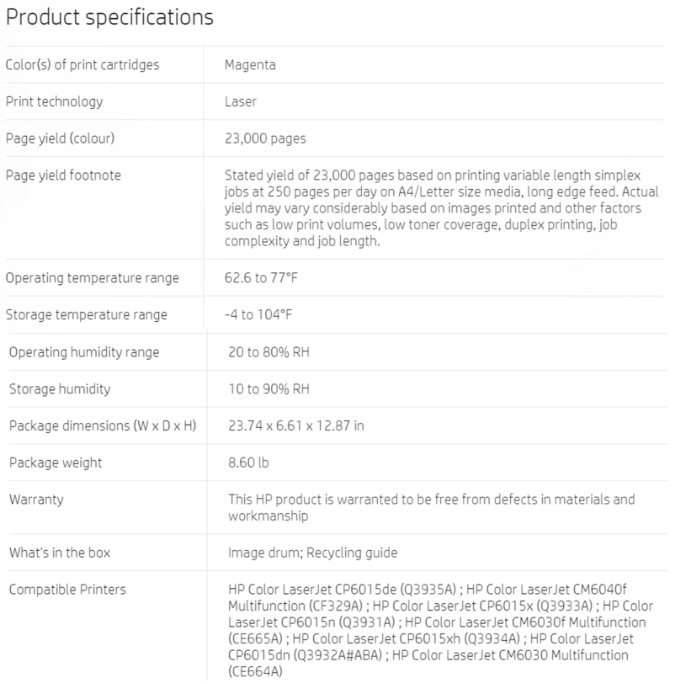Click the Operating humidity range label

click(84, 352)
